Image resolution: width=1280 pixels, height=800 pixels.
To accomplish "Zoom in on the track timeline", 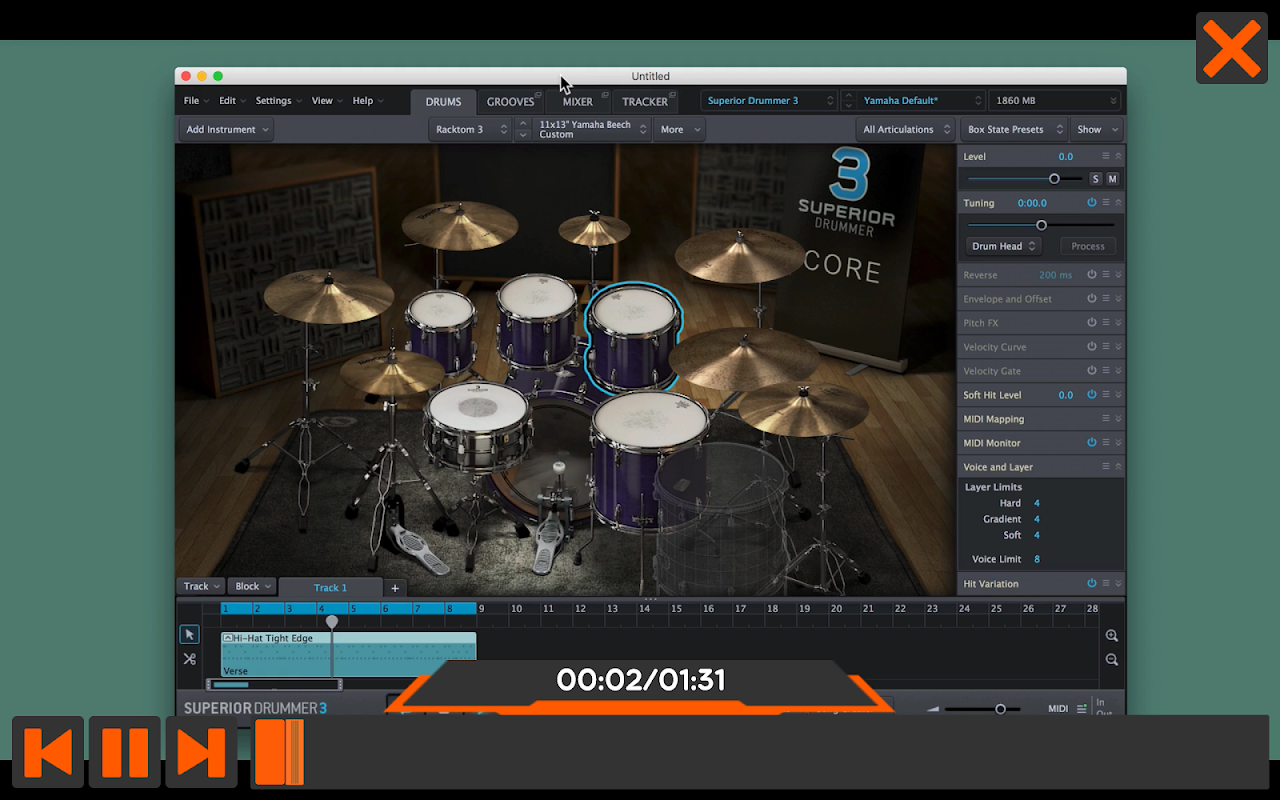I will [1111, 636].
